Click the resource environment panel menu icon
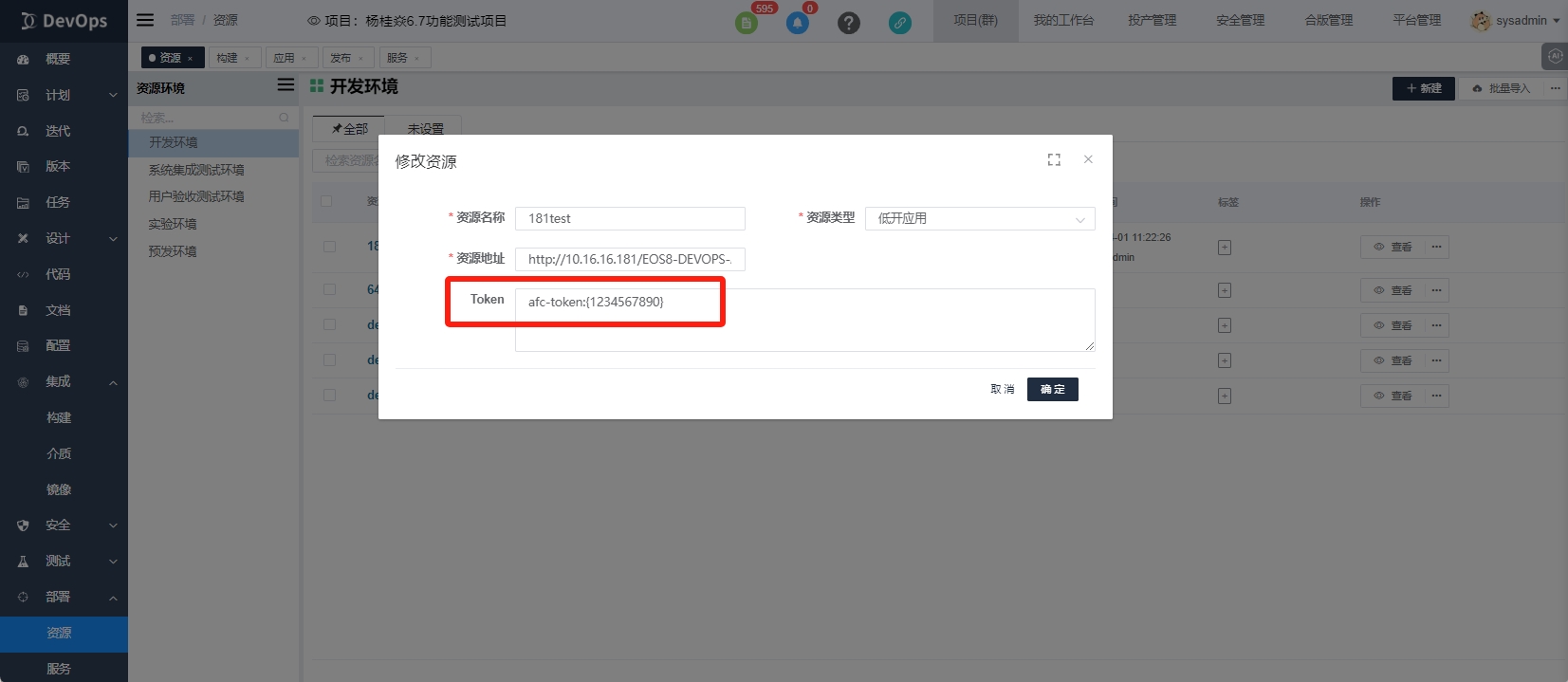The image size is (1568, 682). click(286, 85)
